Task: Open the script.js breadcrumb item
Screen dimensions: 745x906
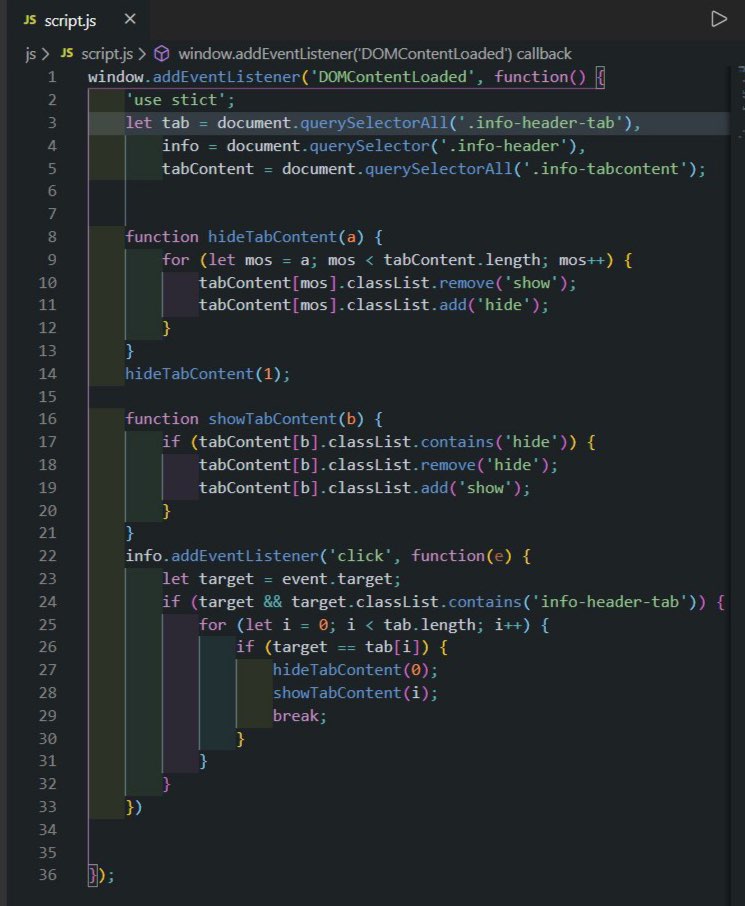Action: tap(107, 54)
